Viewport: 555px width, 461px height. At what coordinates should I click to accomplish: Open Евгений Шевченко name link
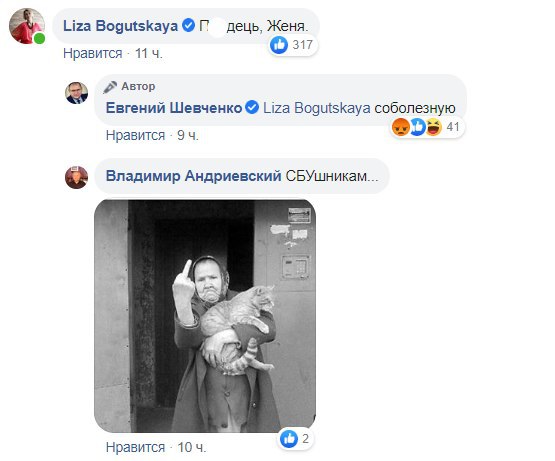click(174, 108)
